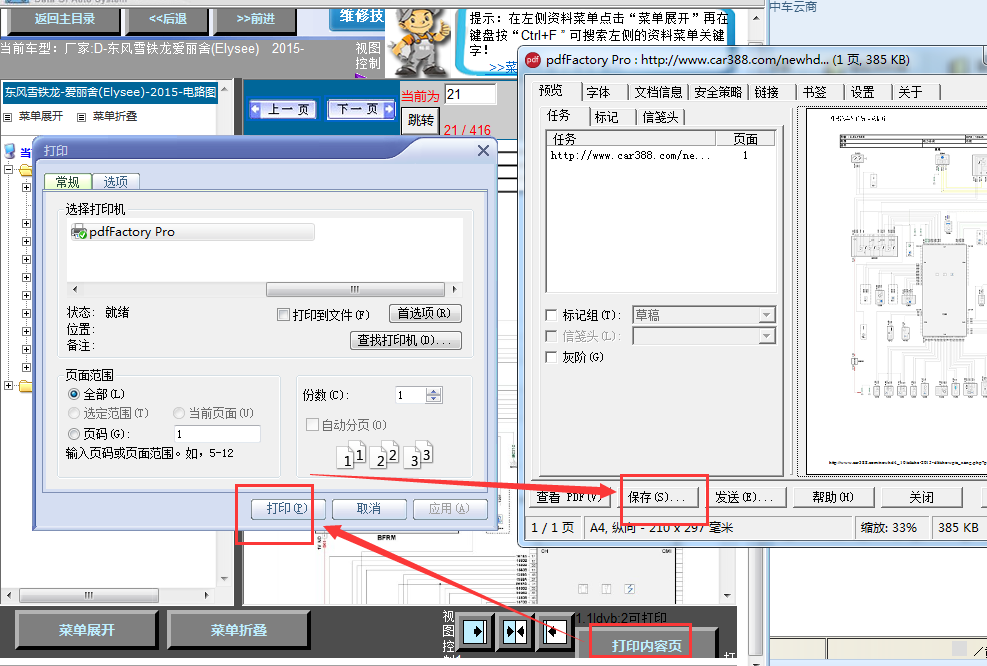Image resolution: width=987 pixels, height=666 pixels.
Task: Click the mechanic mascot icon
Action: click(420, 43)
